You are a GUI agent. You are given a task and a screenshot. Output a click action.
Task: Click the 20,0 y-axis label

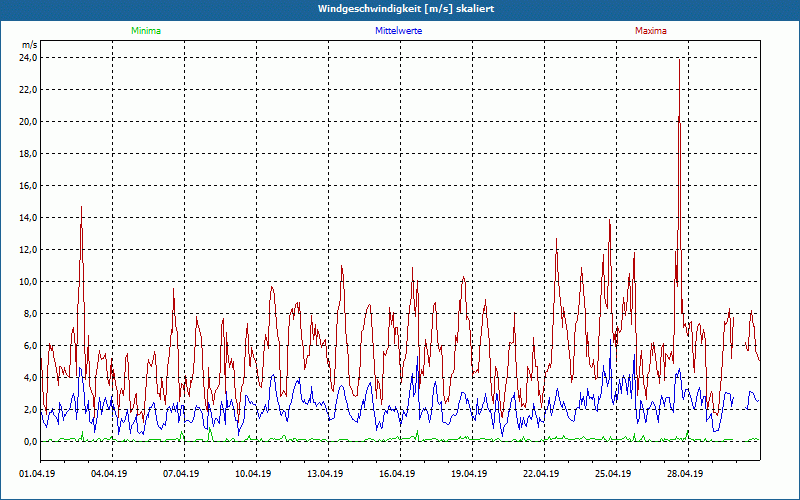point(29,121)
